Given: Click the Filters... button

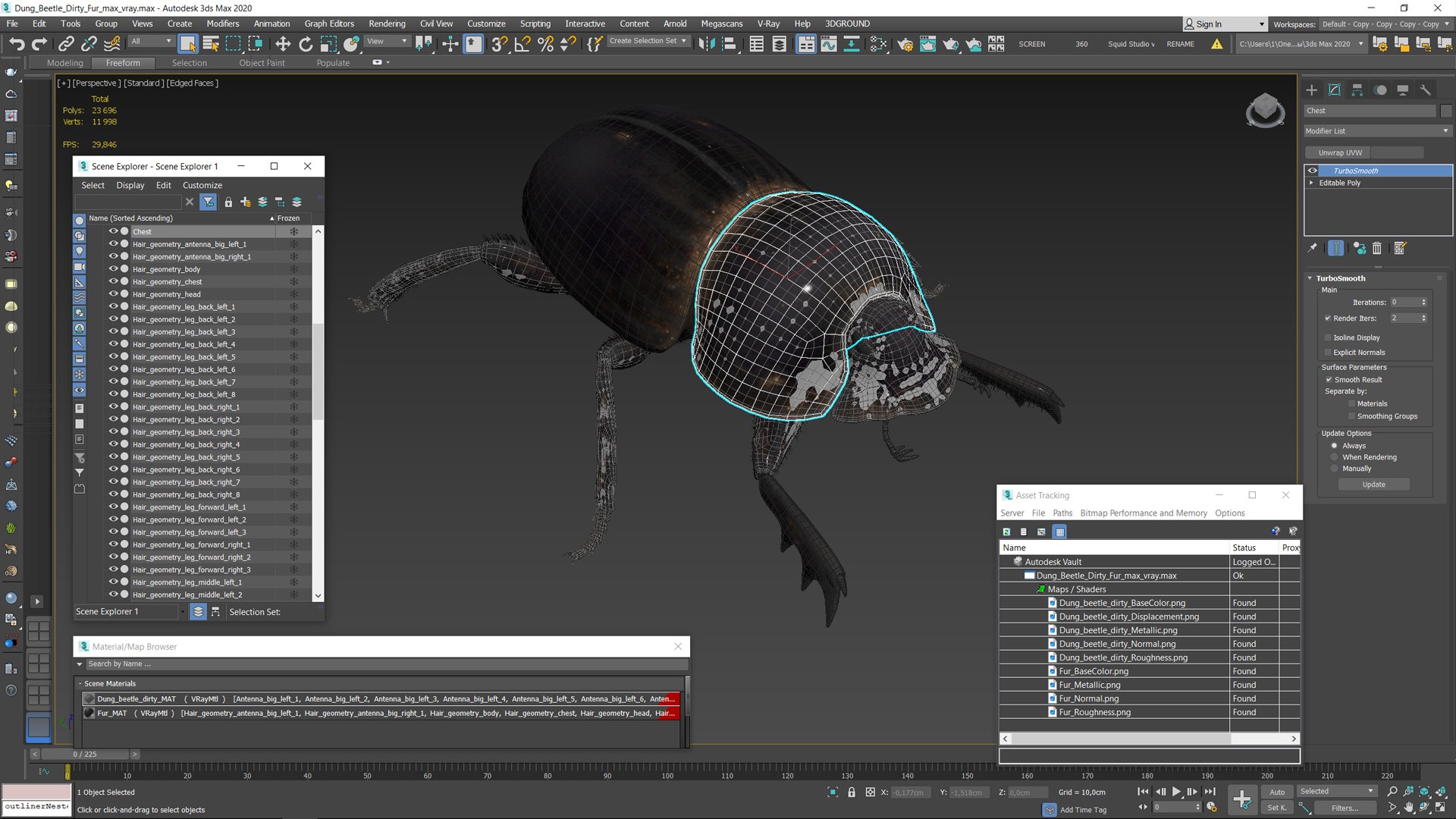Looking at the screenshot, I should click(x=1345, y=808).
